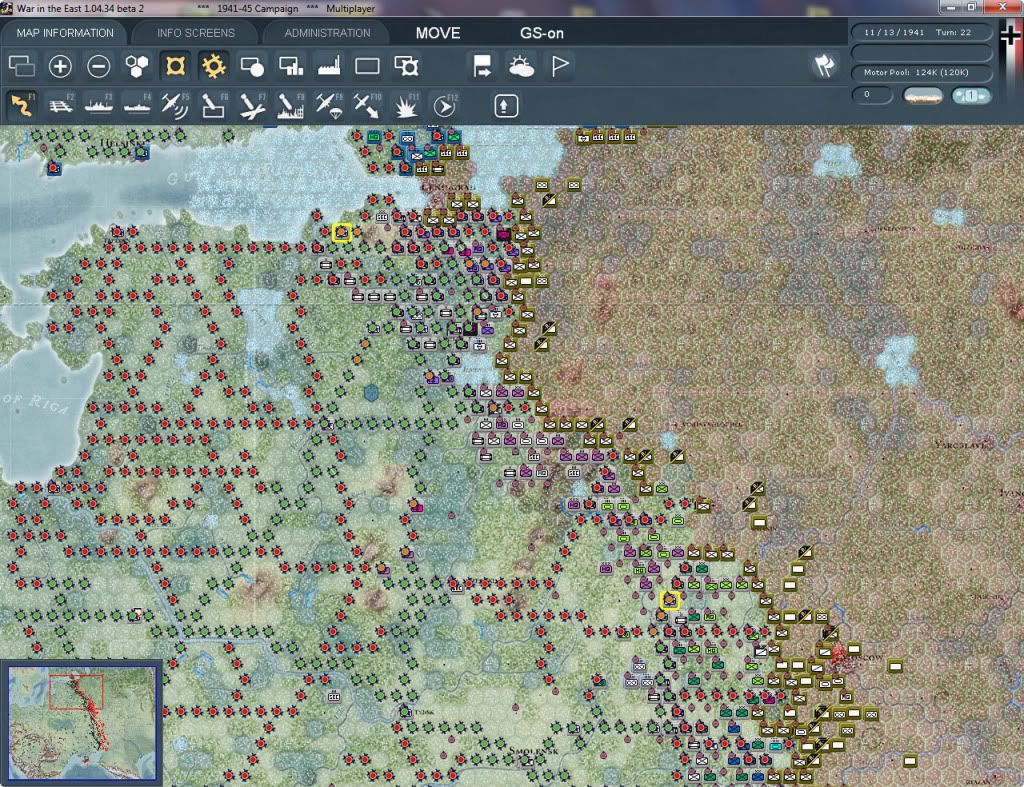This screenshot has width=1024, height=787.
Task: Select the yellow-highlighted unit west of Moscow
Action: pyautogui.click(x=669, y=600)
